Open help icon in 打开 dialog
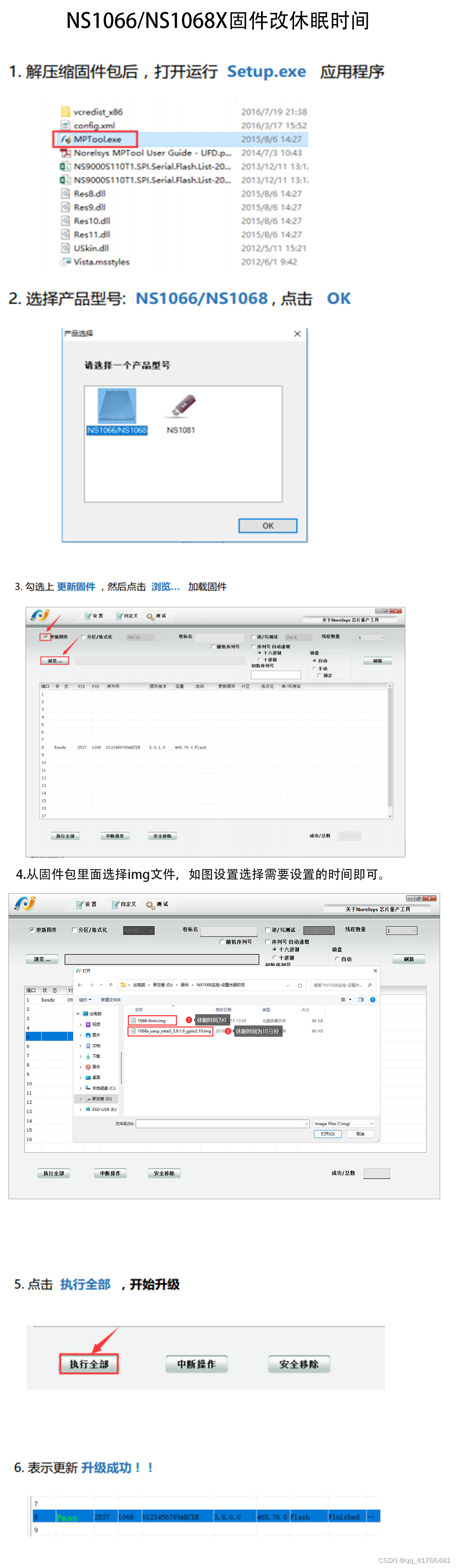Image resolution: width=457 pixels, height=1568 pixels. click(373, 1000)
